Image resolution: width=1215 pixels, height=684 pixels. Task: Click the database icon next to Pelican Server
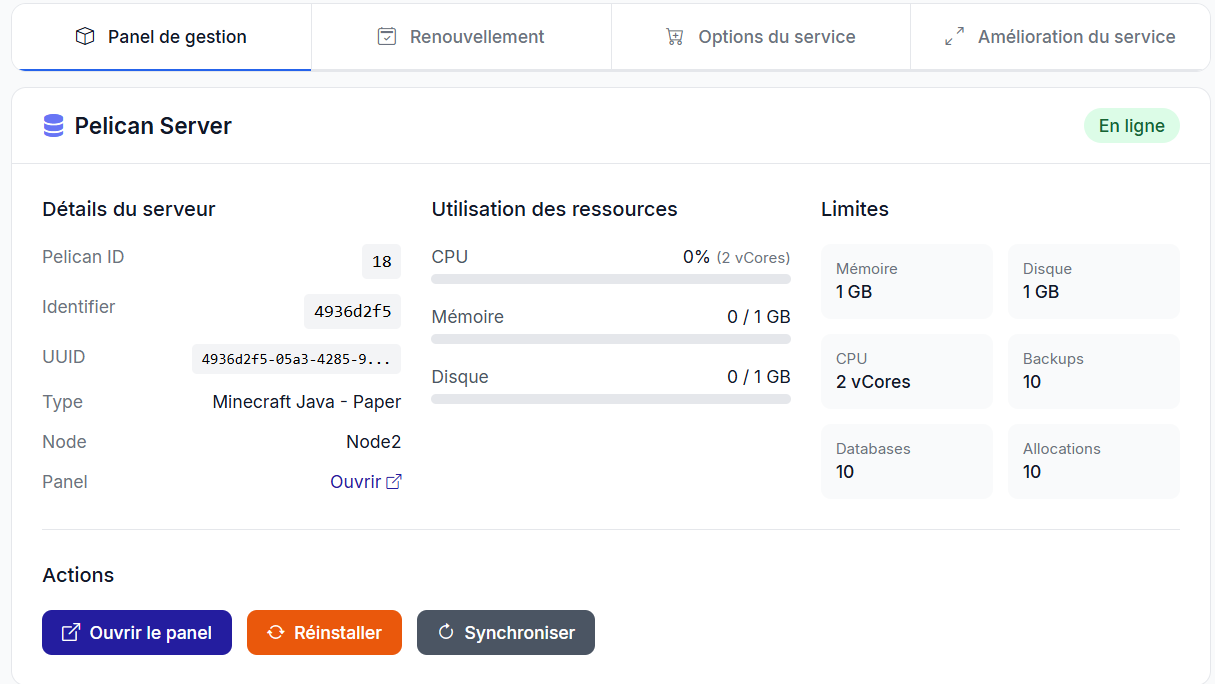(53, 126)
